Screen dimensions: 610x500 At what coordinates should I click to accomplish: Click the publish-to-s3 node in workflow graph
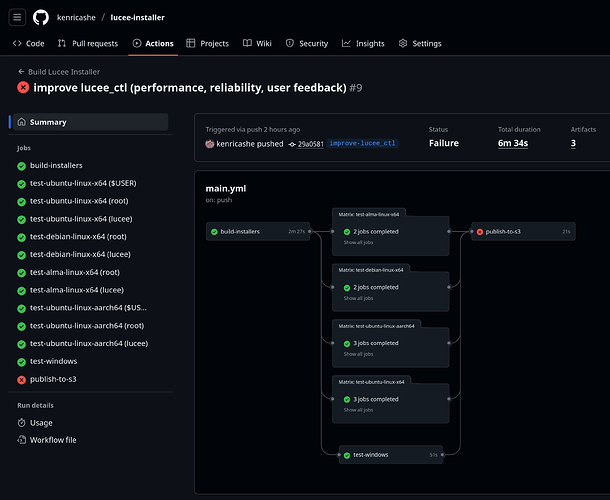click(523, 232)
